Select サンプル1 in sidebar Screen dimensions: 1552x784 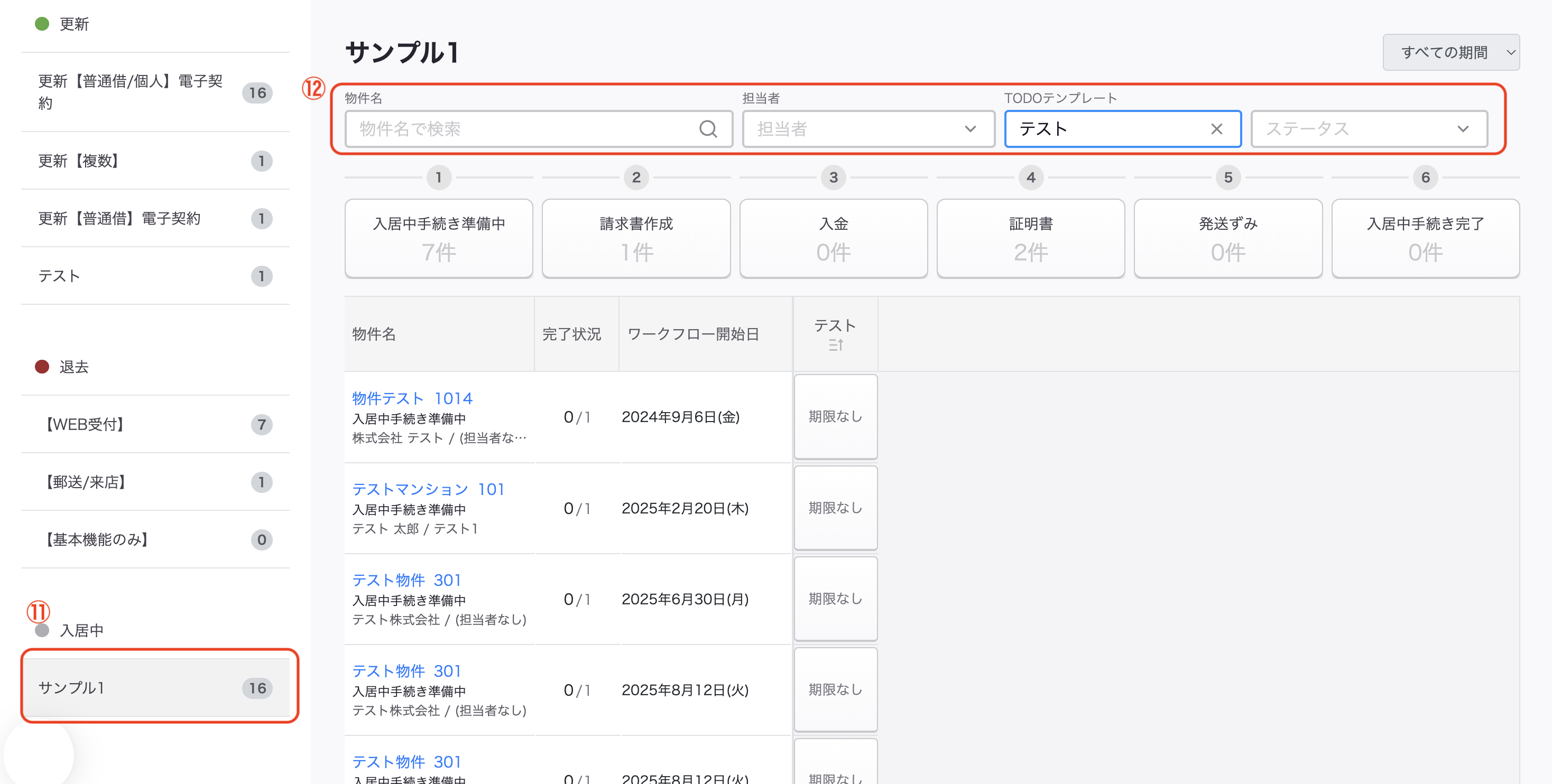tap(155, 688)
